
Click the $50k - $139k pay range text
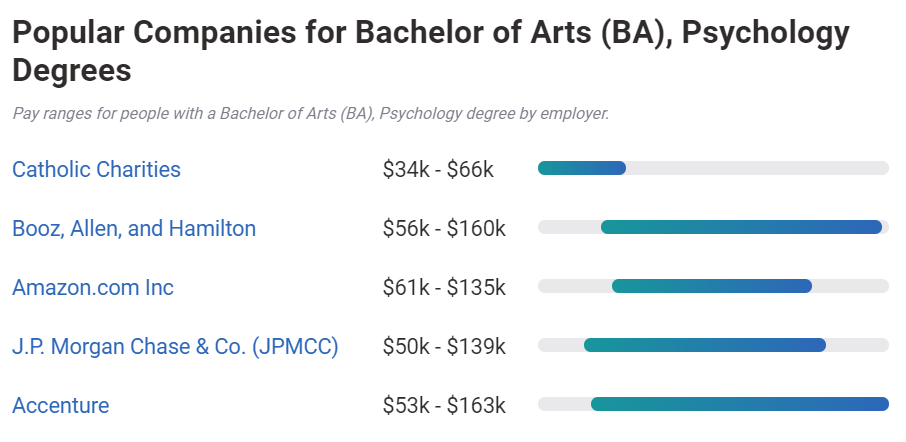point(444,347)
